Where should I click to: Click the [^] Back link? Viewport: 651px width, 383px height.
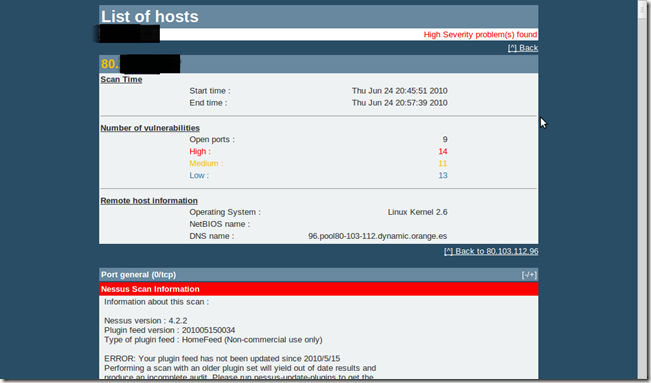point(523,48)
